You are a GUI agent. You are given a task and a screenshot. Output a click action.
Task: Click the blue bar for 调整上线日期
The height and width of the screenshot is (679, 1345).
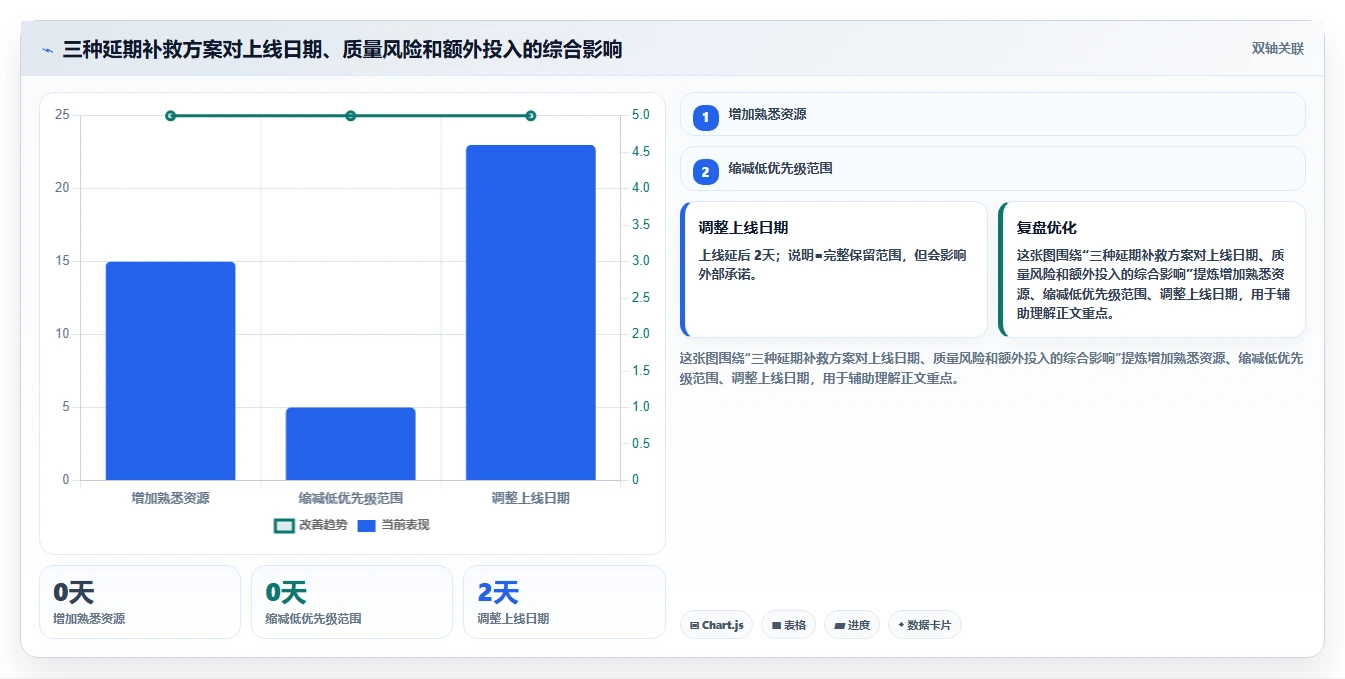pos(531,313)
